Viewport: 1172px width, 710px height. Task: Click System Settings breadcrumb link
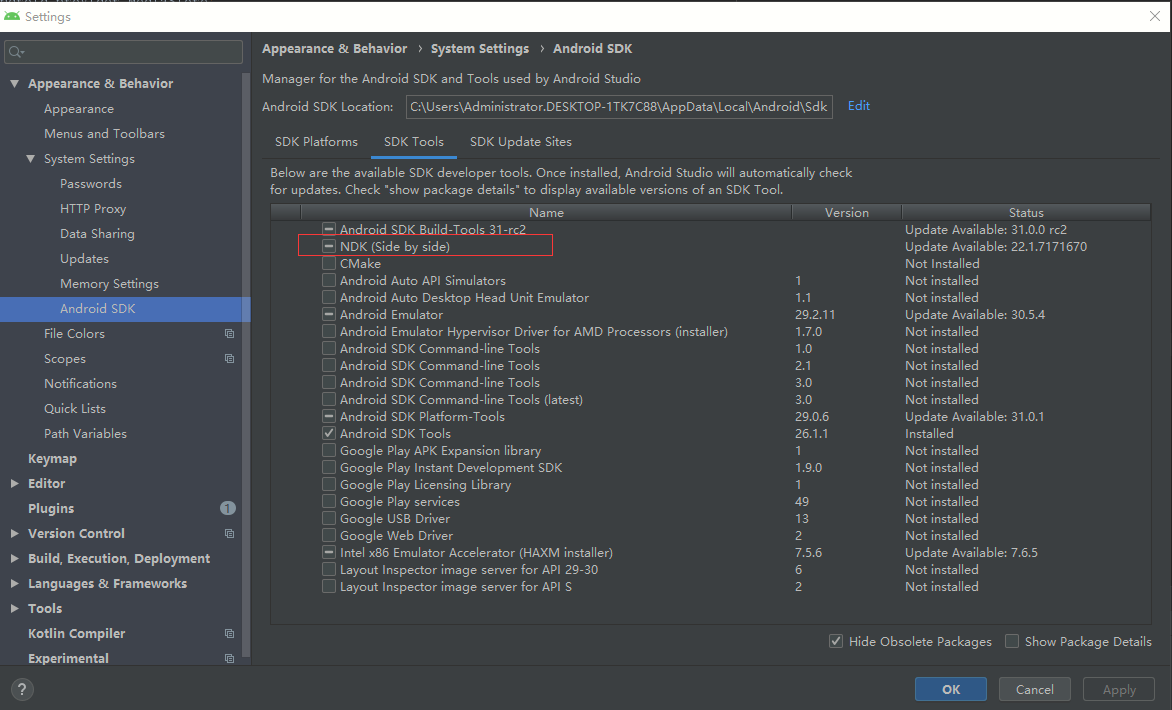tap(480, 49)
